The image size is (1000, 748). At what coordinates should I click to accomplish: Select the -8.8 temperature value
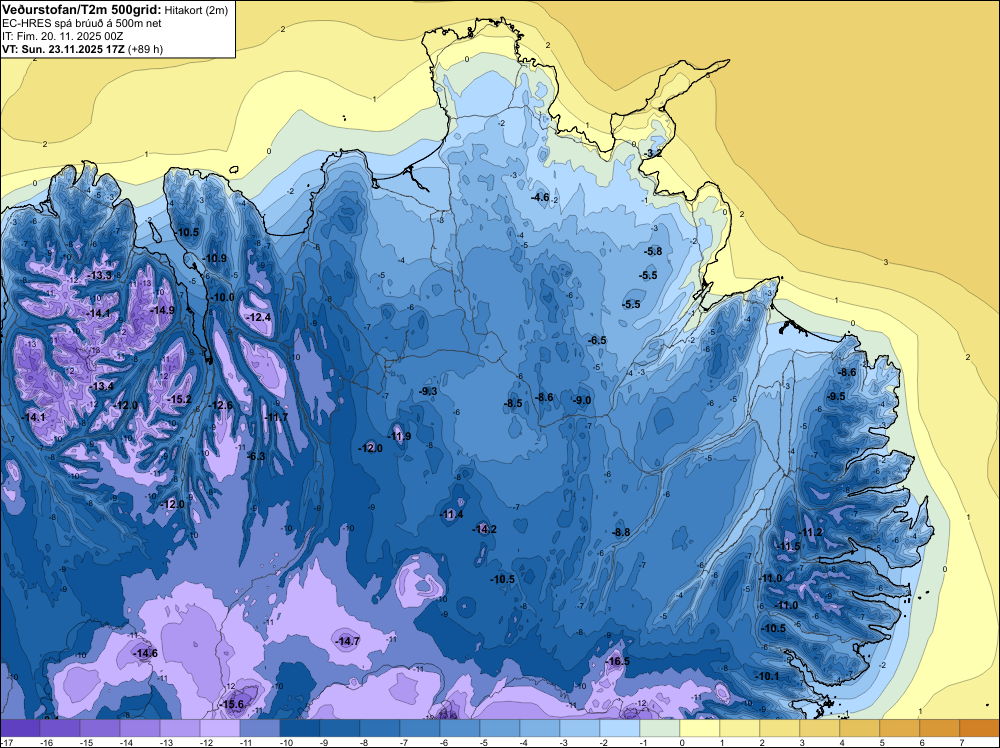tap(621, 532)
